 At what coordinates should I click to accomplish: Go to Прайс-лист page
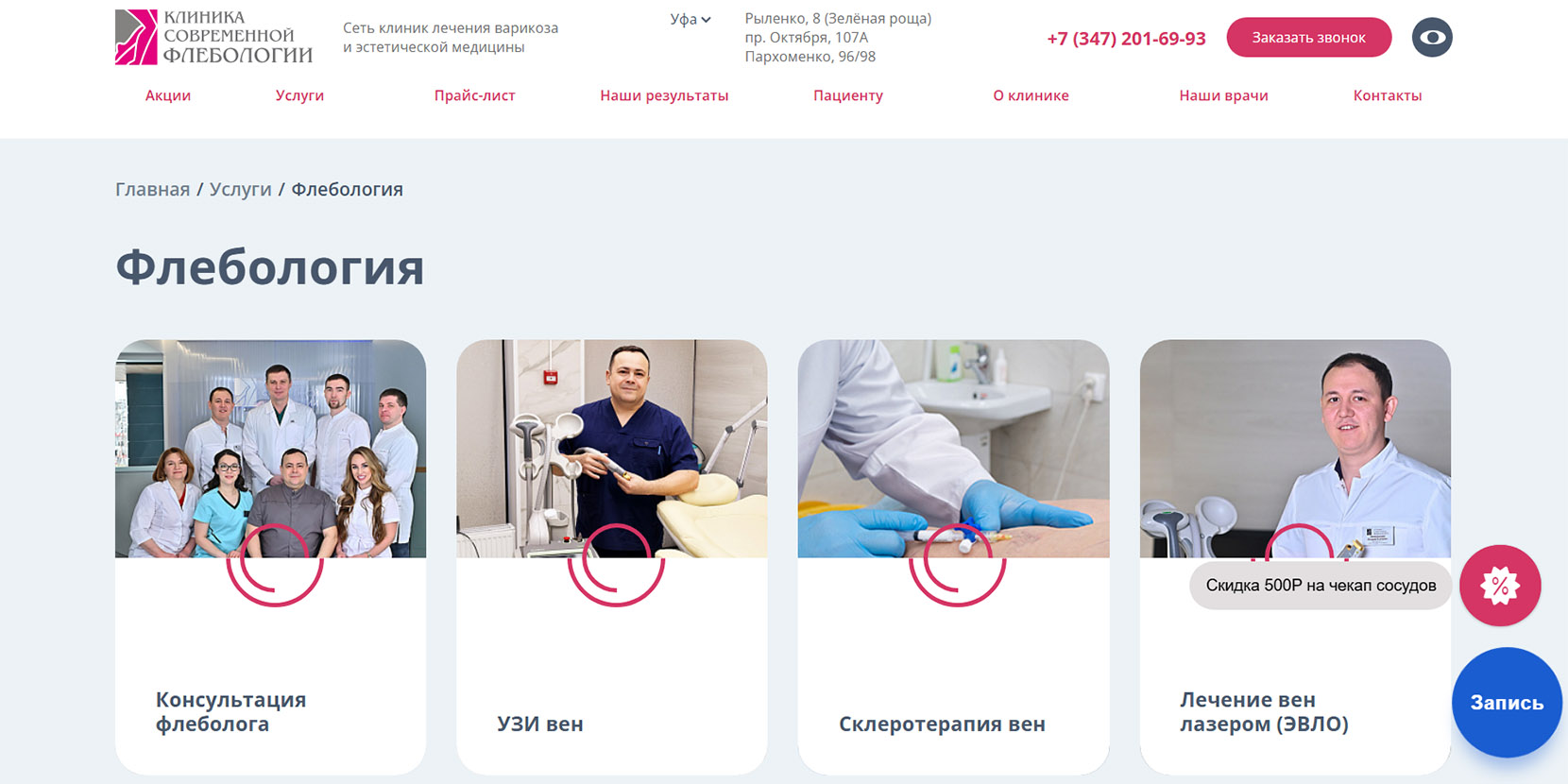click(474, 95)
